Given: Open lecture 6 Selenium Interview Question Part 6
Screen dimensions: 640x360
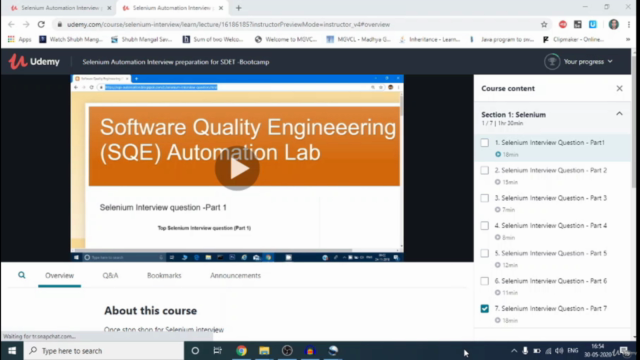Looking at the screenshot, I should coord(552,287).
